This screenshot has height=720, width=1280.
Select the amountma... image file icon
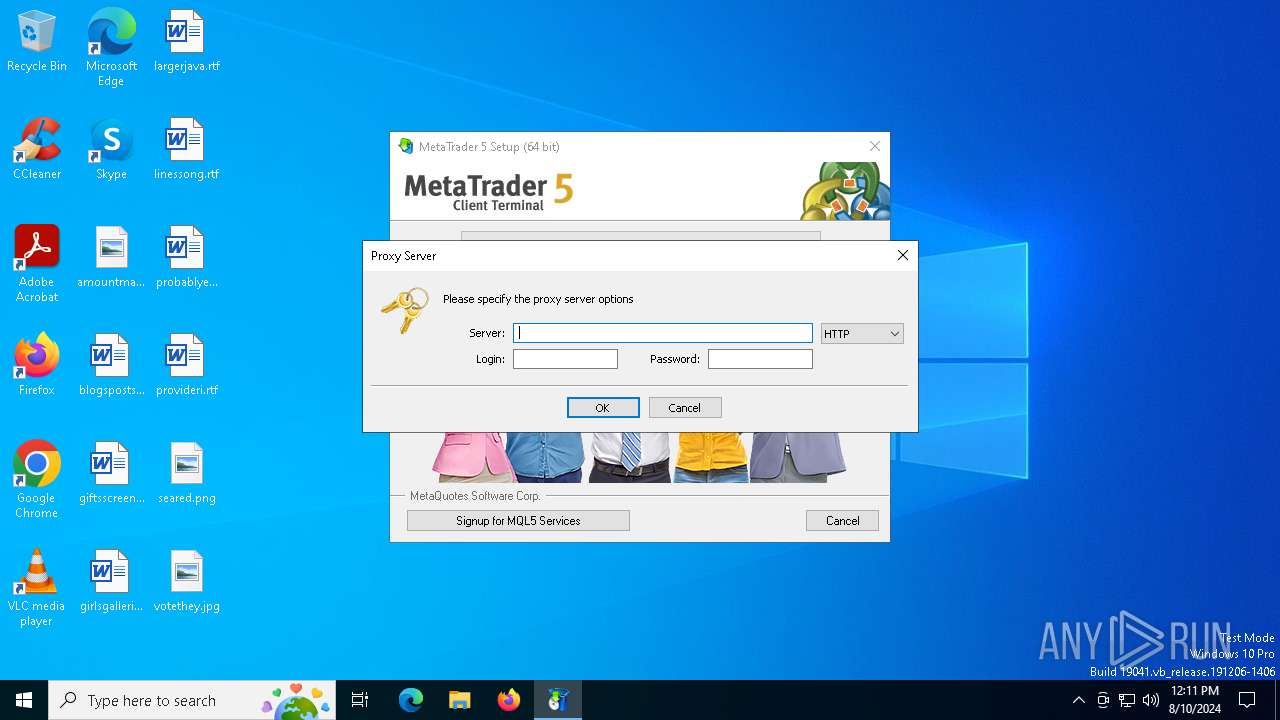click(111, 258)
